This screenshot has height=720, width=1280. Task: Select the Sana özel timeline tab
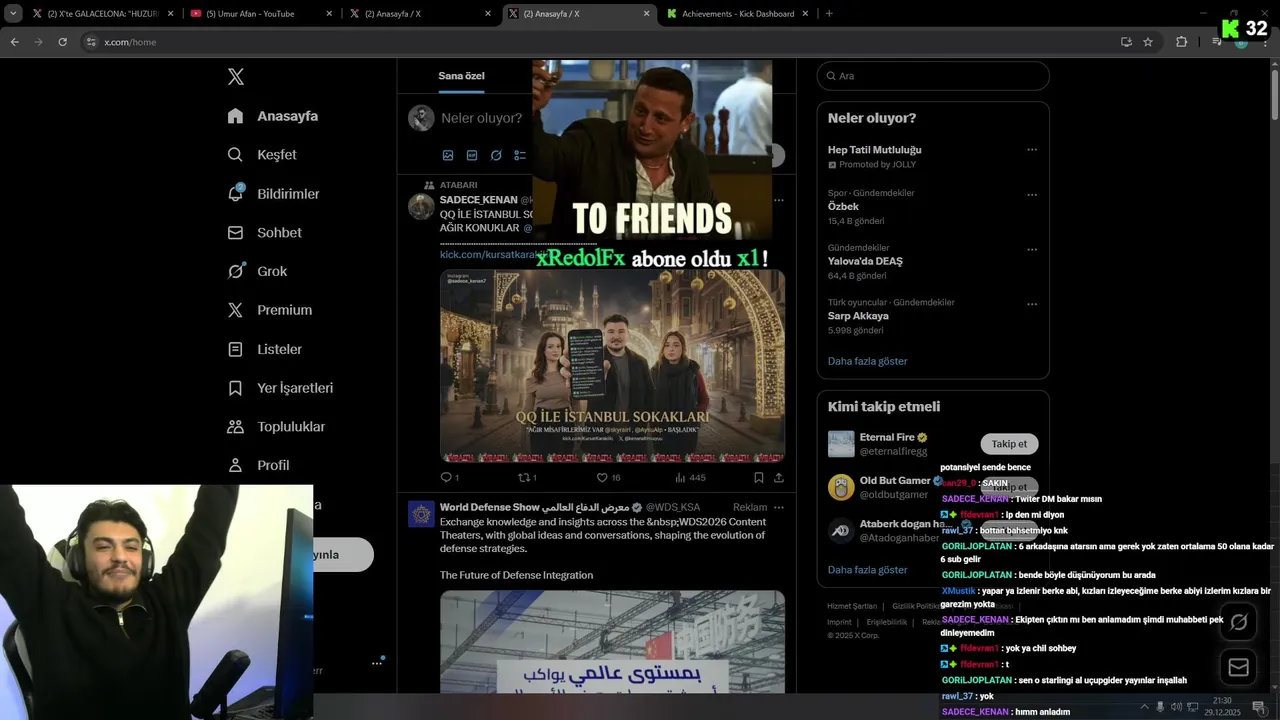point(461,76)
